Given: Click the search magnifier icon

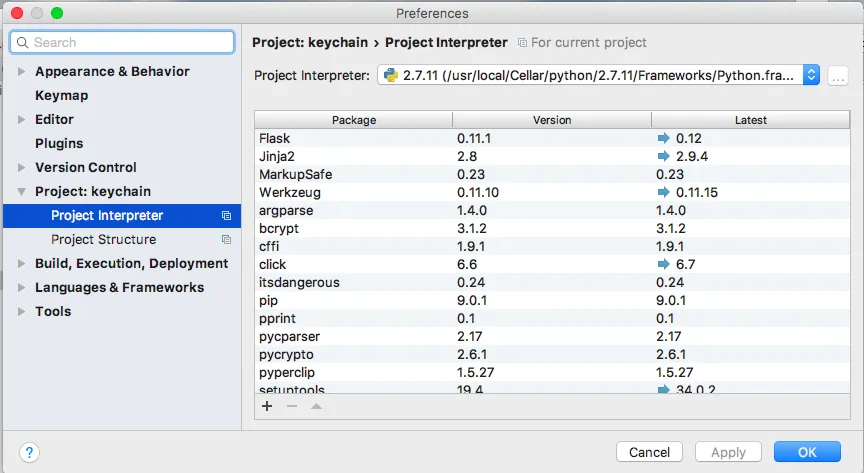Looking at the screenshot, I should point(22,42).
